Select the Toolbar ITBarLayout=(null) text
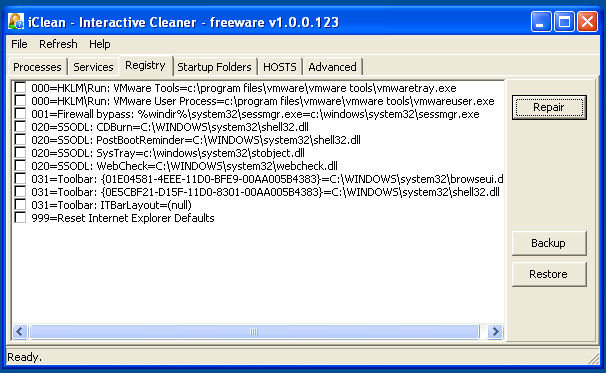The image size is (606, 373). point(111,205)
